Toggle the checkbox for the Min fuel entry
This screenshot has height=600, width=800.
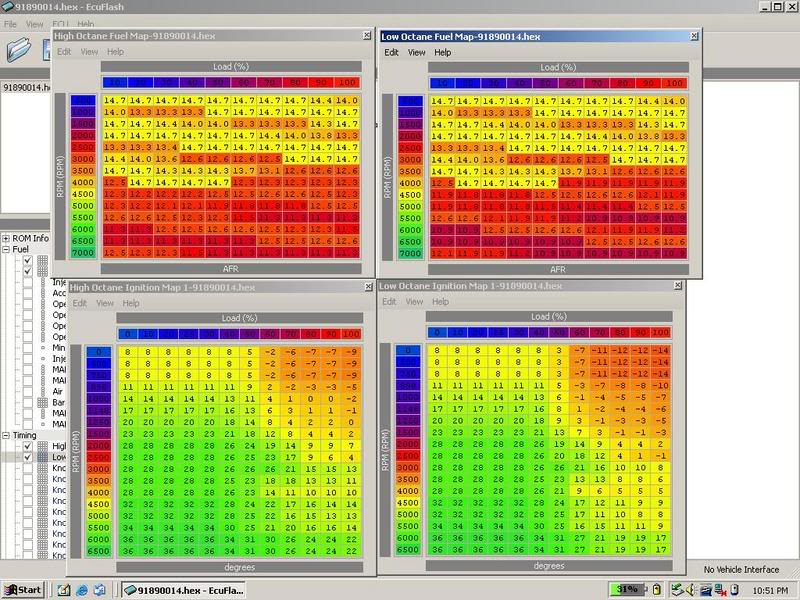pyautogui.click(x=28, y=347)
